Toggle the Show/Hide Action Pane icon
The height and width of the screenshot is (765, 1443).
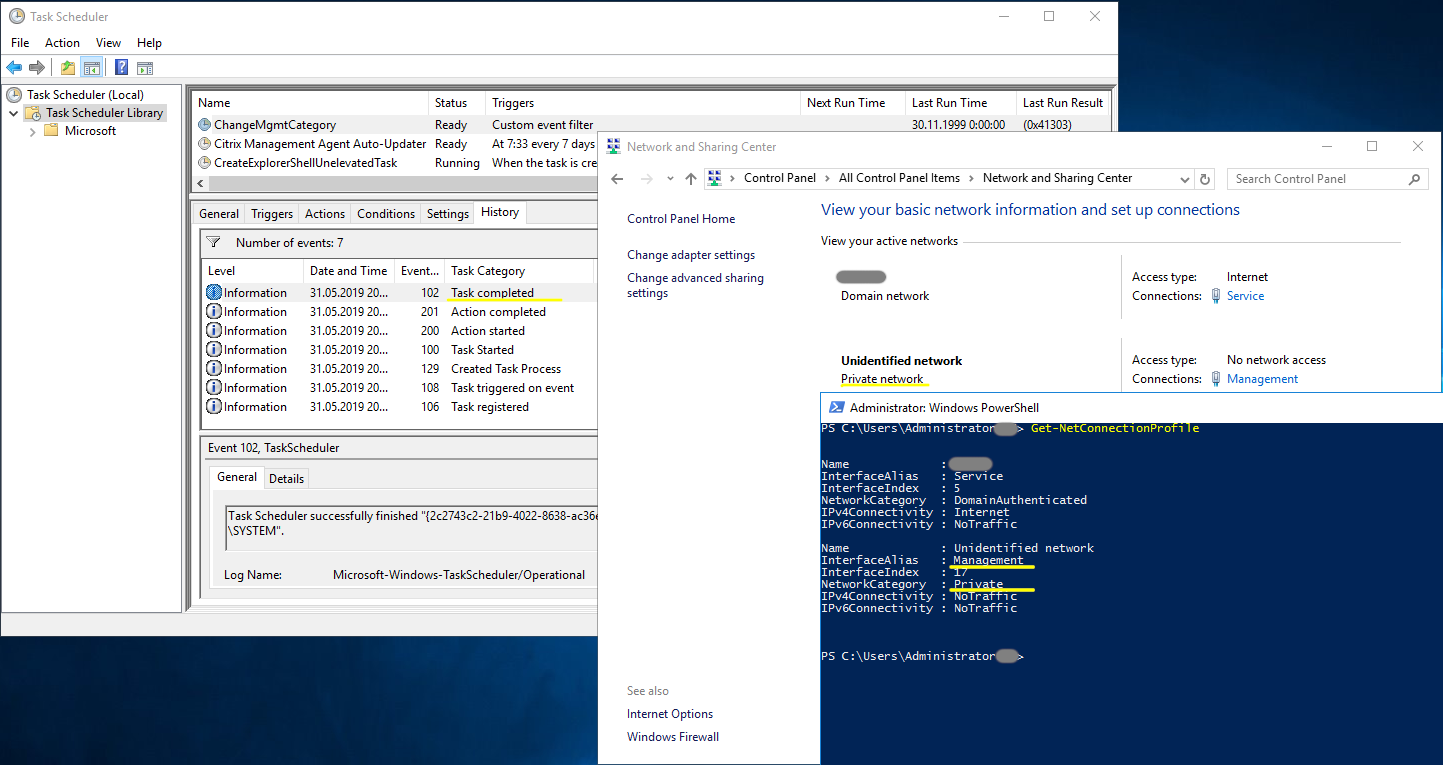point(145,68)
